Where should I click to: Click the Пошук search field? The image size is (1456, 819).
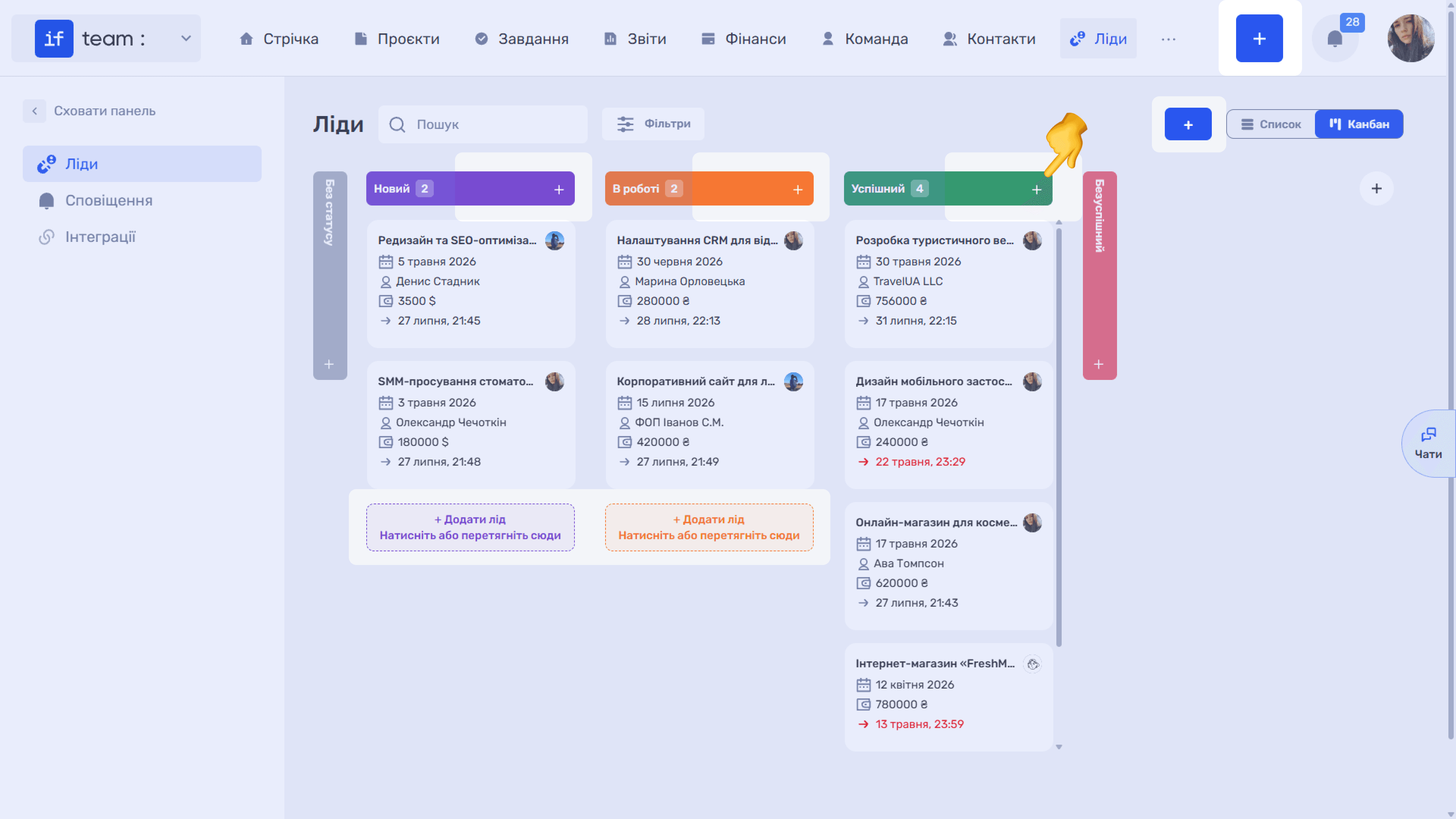483,124
